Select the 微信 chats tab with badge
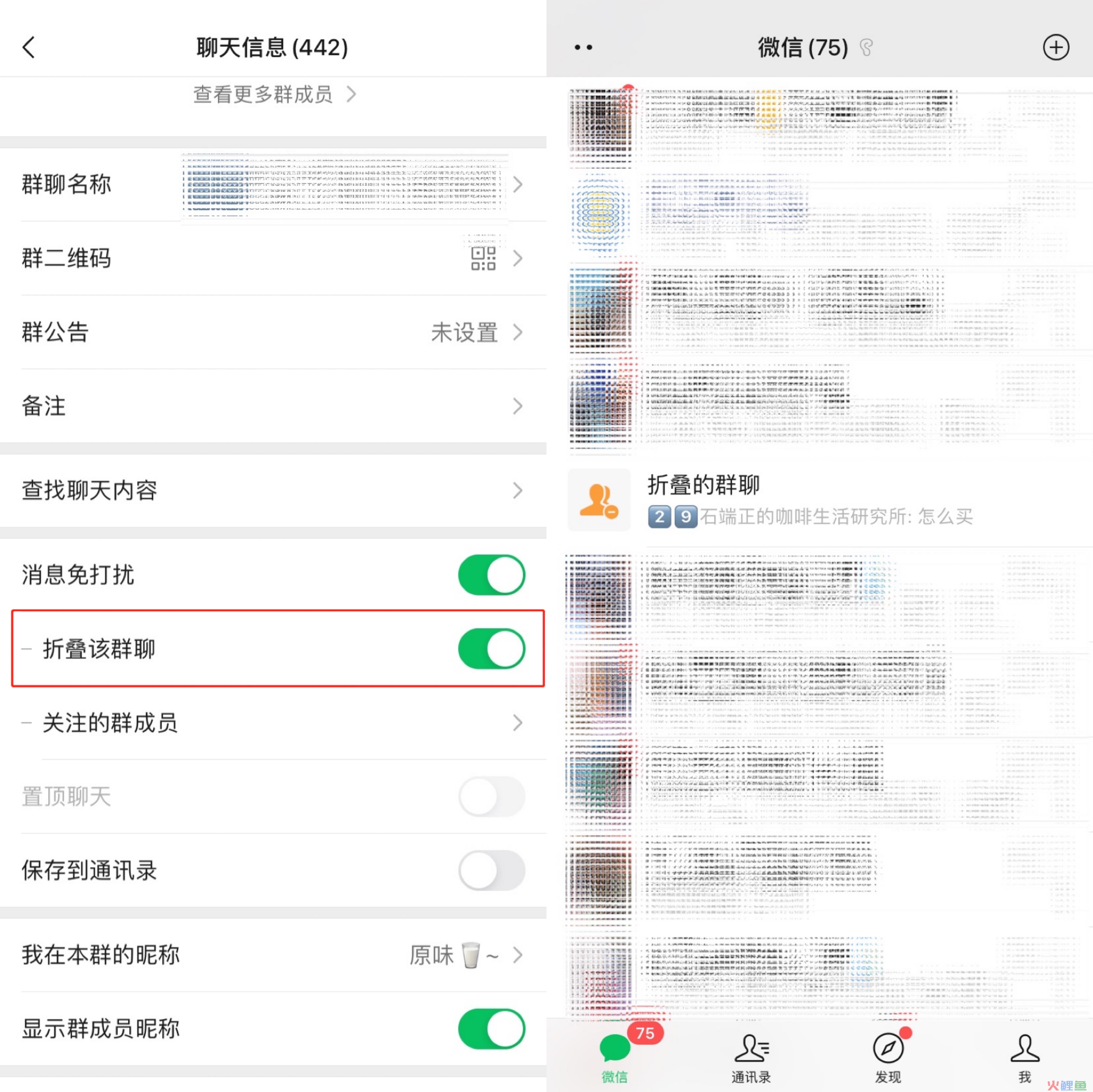 point(615,1055)
